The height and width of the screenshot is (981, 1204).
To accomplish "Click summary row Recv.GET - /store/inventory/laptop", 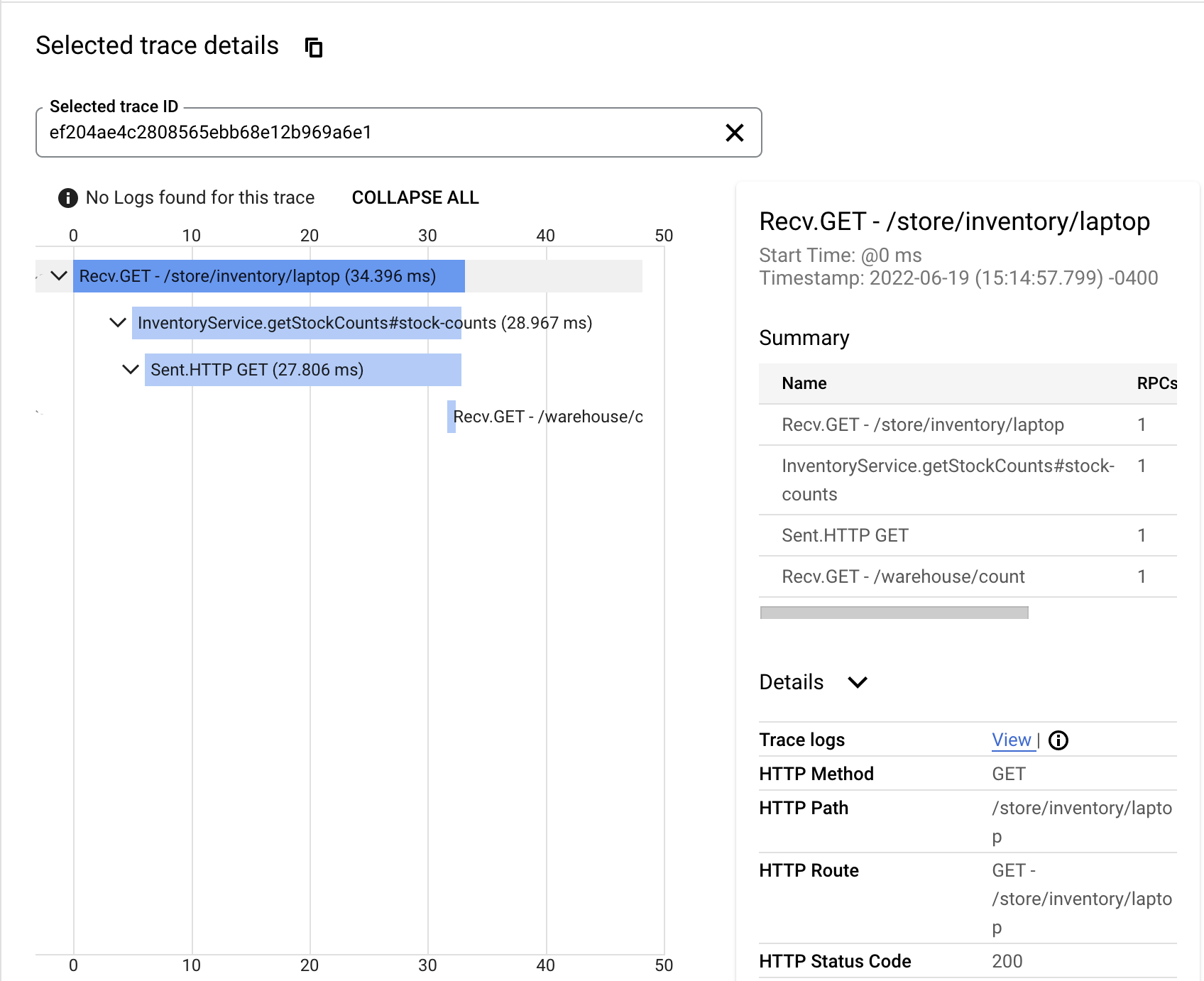I will click(968, 425).
